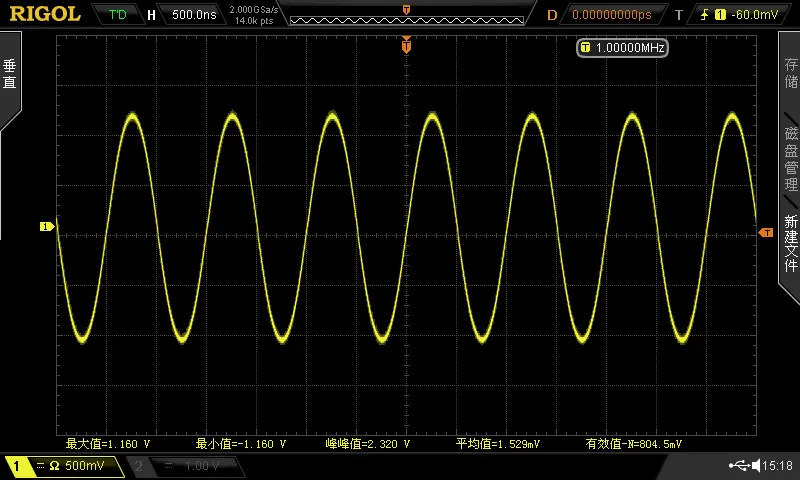Screen dimensions: 800x480
Task: Toggle channel 1 at 500mV
Action: click(x=63, y=466)
